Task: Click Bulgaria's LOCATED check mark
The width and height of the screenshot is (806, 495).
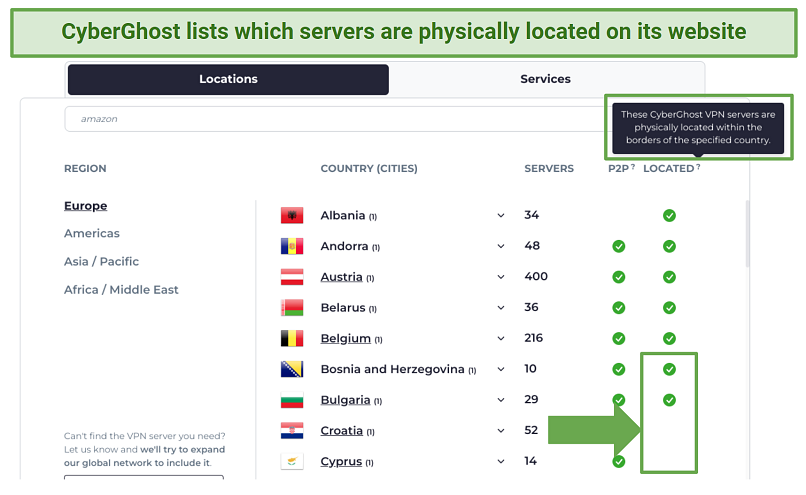Action: pyautogui.click(x=669, y=400)
